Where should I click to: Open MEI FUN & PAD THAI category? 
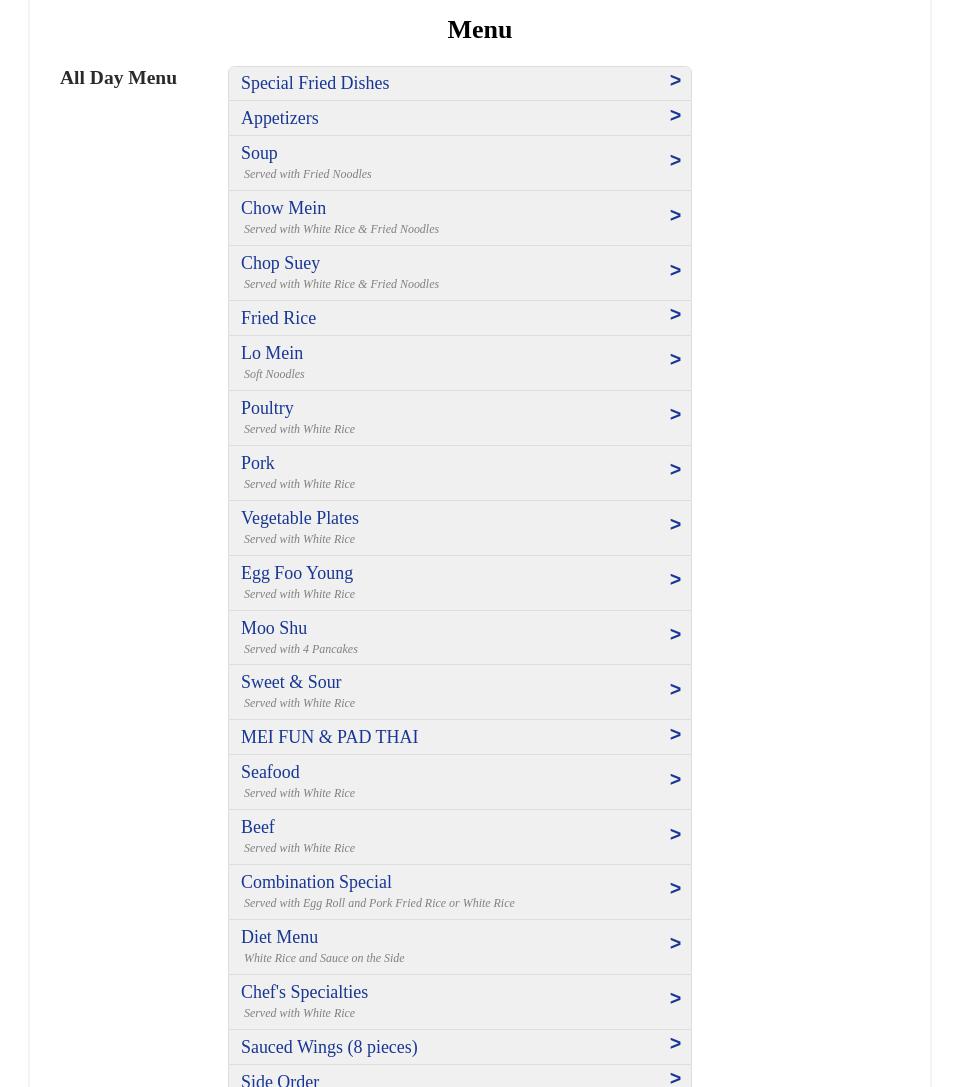329,737
